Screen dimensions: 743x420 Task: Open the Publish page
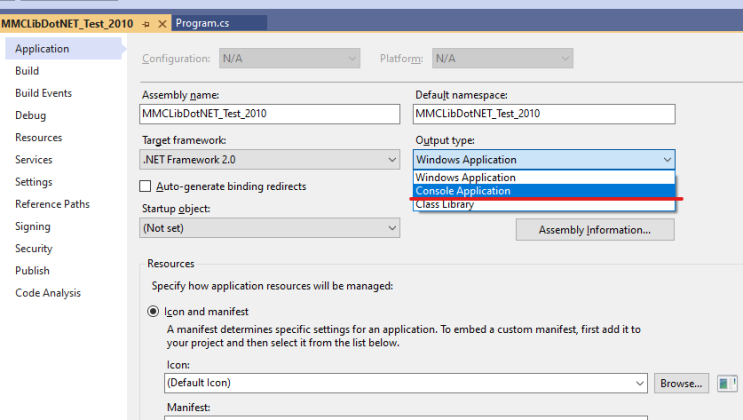coord(32,271)
